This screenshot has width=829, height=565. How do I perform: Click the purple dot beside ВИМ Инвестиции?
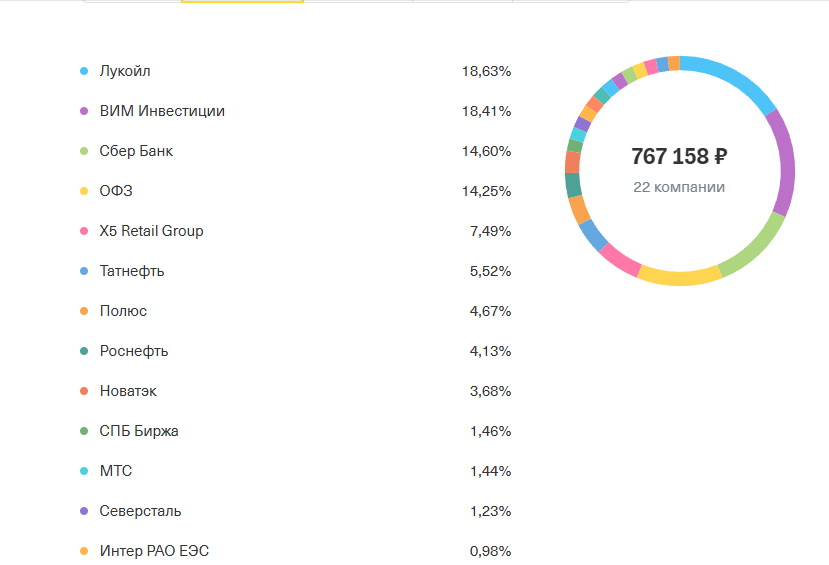click(84, 111)
